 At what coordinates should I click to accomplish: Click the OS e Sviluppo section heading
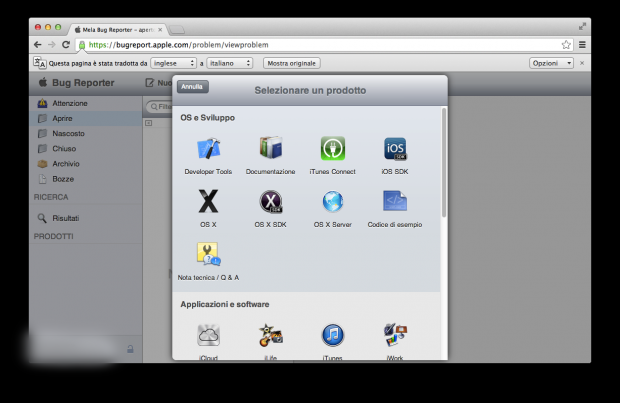point(208,117)
